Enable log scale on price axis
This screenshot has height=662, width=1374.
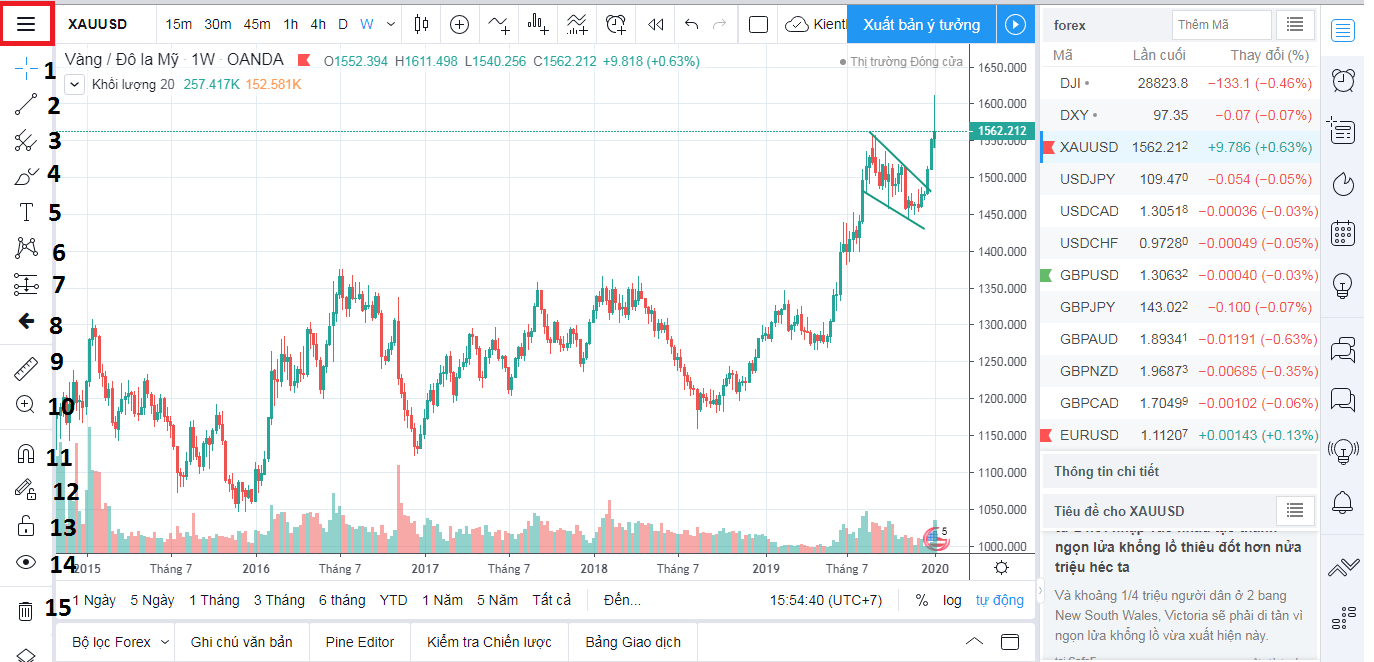952,600
